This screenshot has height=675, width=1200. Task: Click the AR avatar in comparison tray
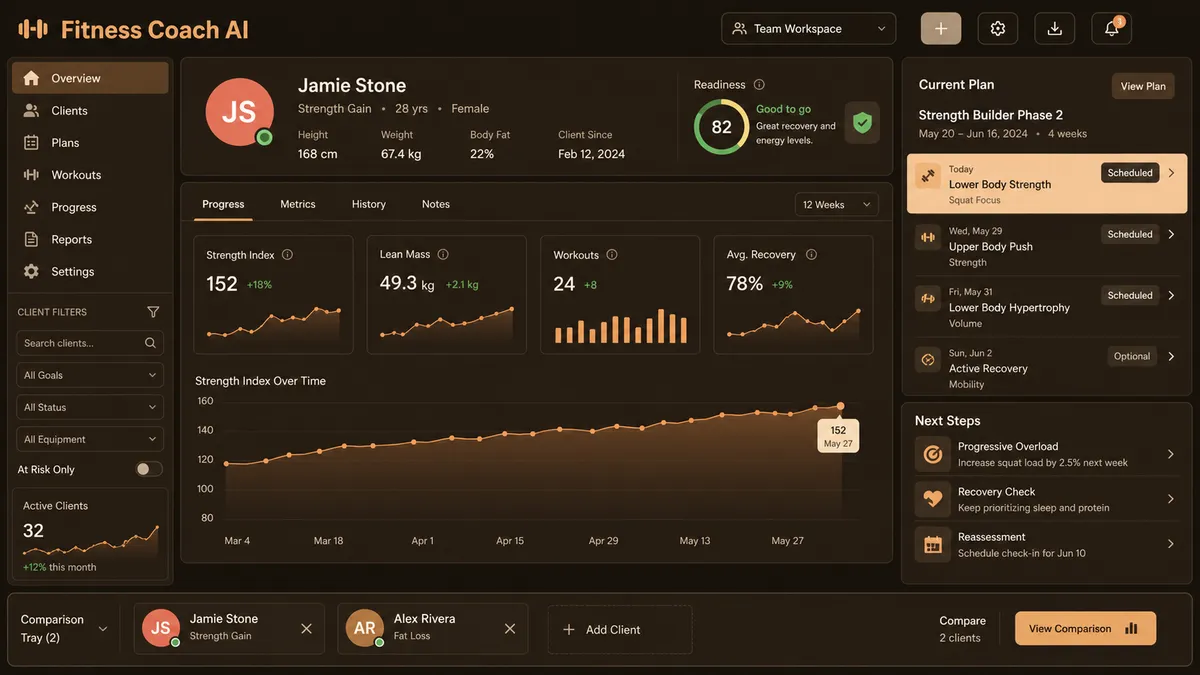tap(364, 628)
